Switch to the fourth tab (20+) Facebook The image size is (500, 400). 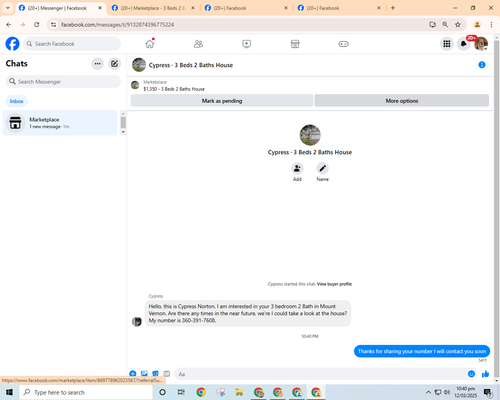339,8
